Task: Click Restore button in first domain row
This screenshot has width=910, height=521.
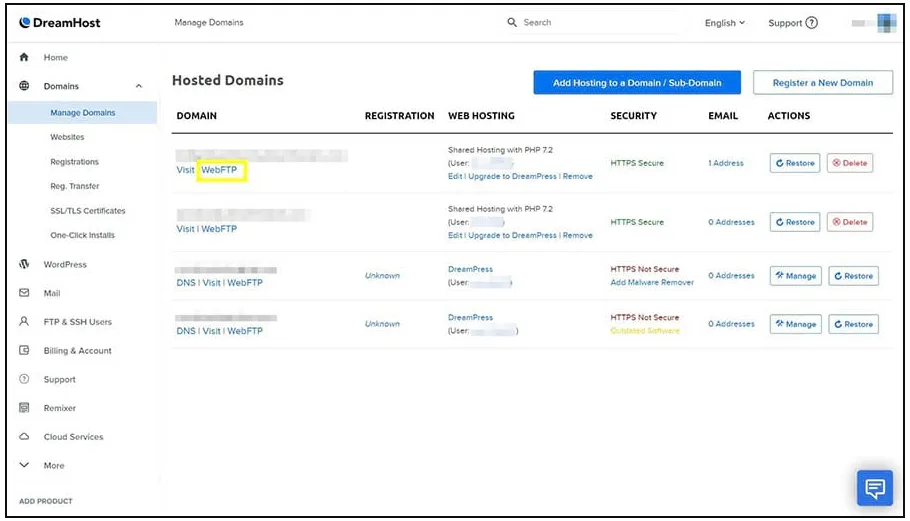Action: 795,163
